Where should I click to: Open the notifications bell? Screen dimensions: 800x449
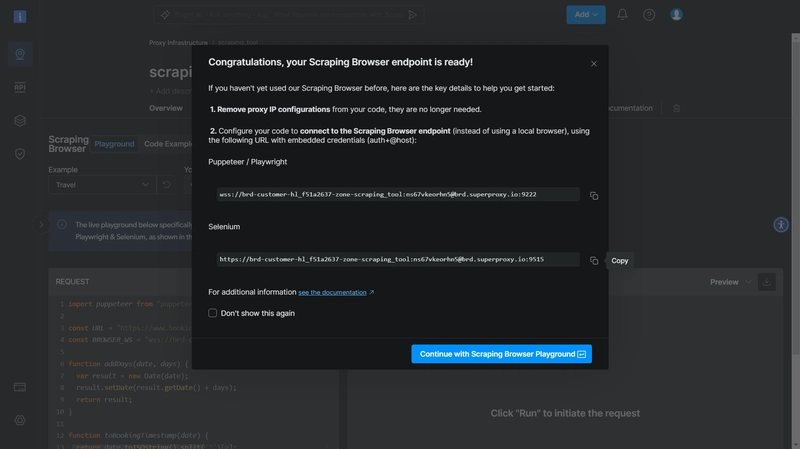pyautogui.click(x=622, y=15)
